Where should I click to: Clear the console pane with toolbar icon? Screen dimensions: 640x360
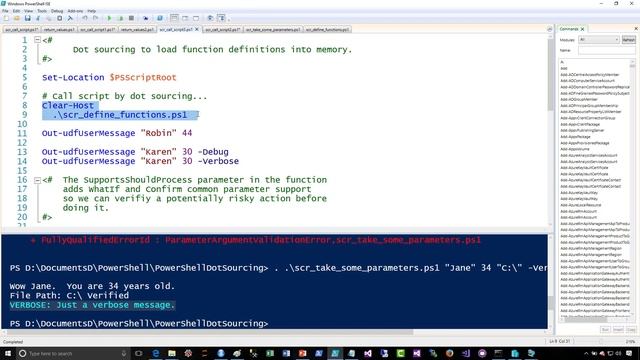pos(70,18)
